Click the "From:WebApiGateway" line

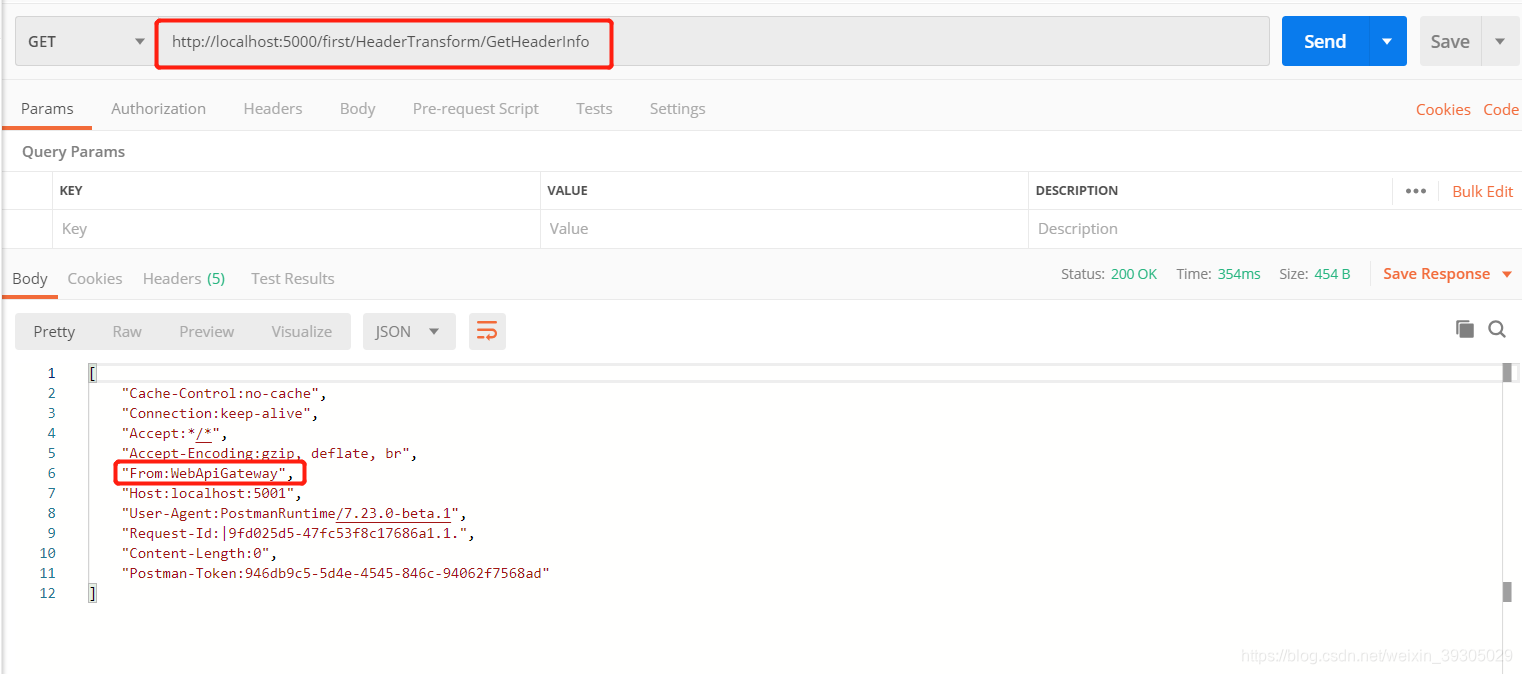[208, 473]
